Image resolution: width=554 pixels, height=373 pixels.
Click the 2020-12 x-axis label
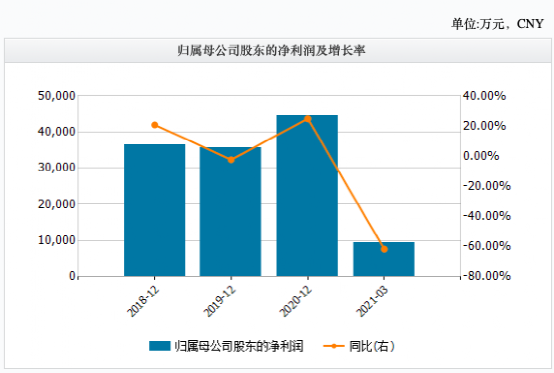pyautogui.click(x=296, y=301)
